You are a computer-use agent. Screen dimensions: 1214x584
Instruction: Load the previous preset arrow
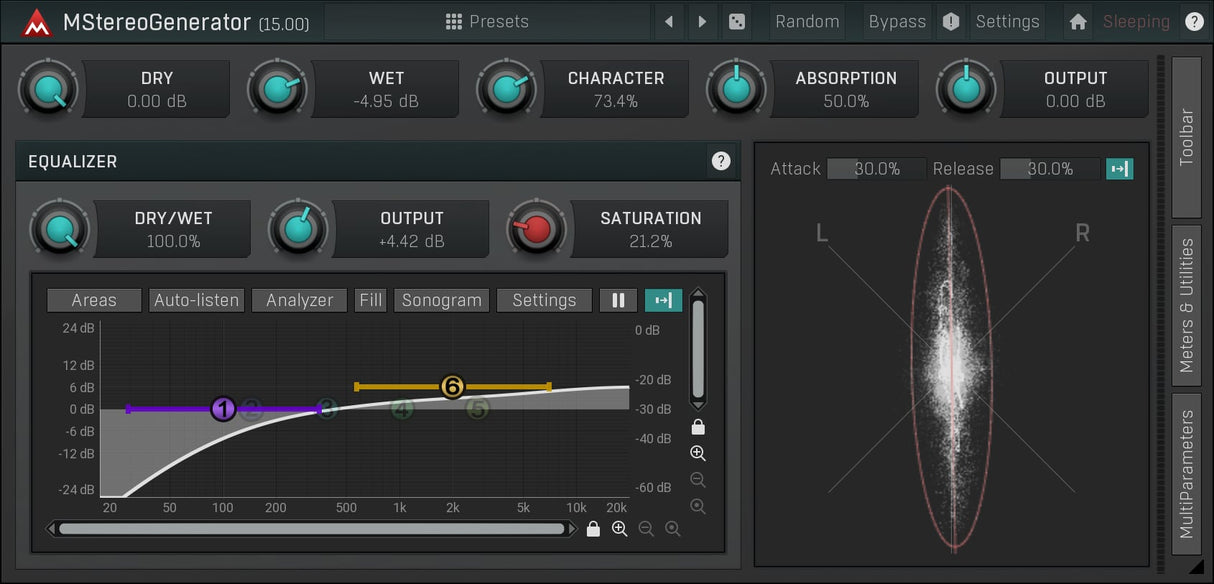(x=669, y=22)
